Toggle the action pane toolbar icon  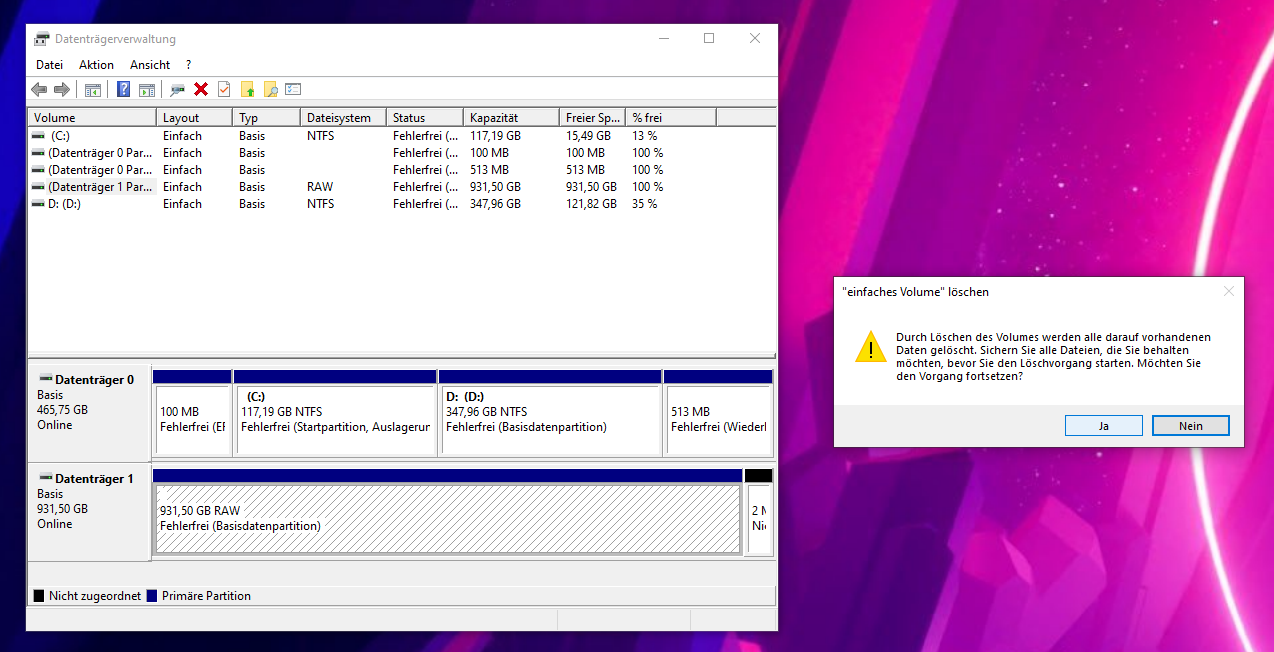147,89
